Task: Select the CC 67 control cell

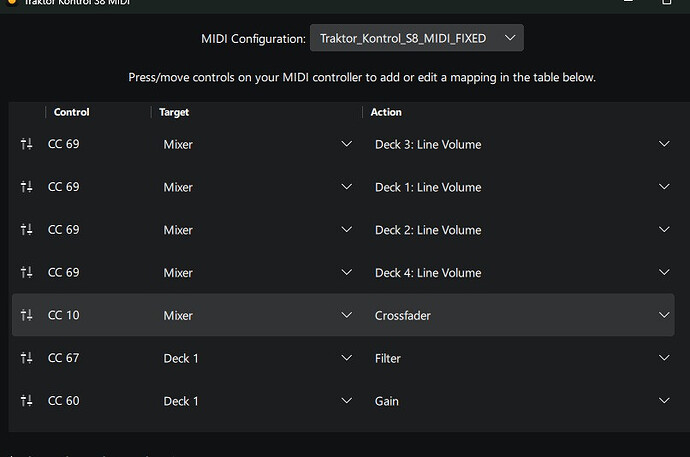Action: click(63, 358)
